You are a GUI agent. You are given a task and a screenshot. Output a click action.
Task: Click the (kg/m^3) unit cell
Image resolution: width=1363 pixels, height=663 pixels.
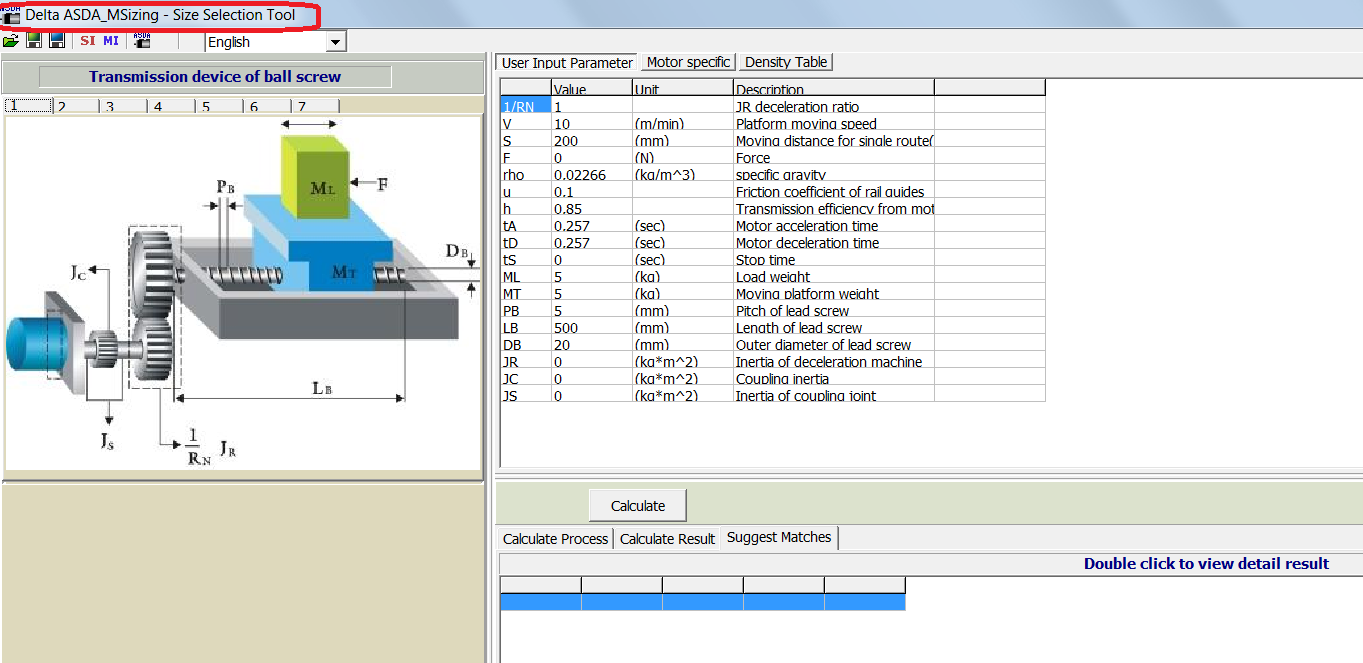683,174
